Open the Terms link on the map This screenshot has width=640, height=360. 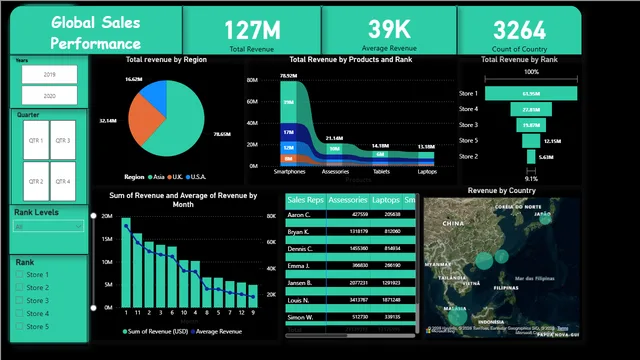pyautogui.click(x=562, y=328)
